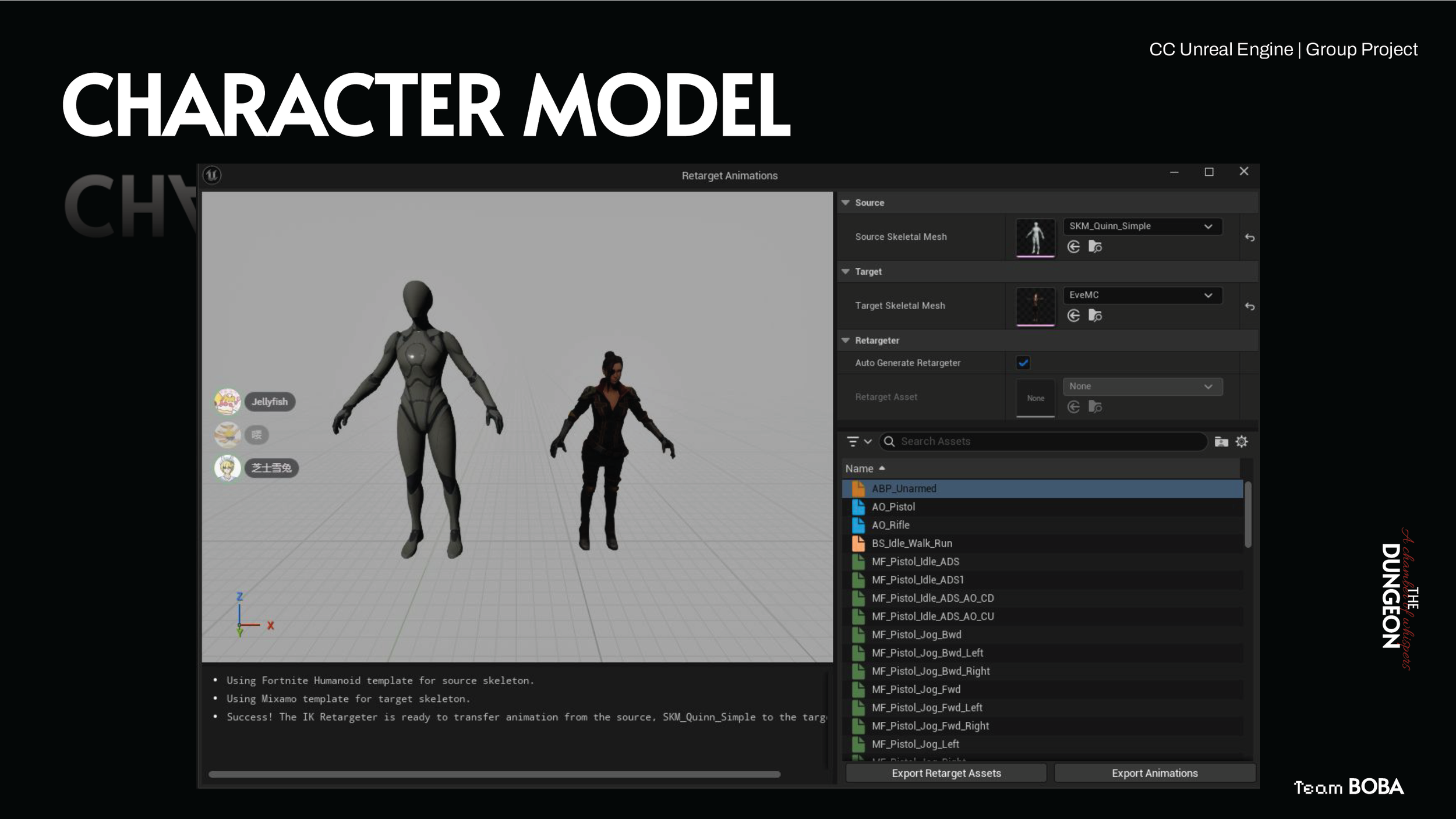The image size is (1456, 819).
Task: Click the Unreal Engine logo icon
Action: [x=212, y=175]
